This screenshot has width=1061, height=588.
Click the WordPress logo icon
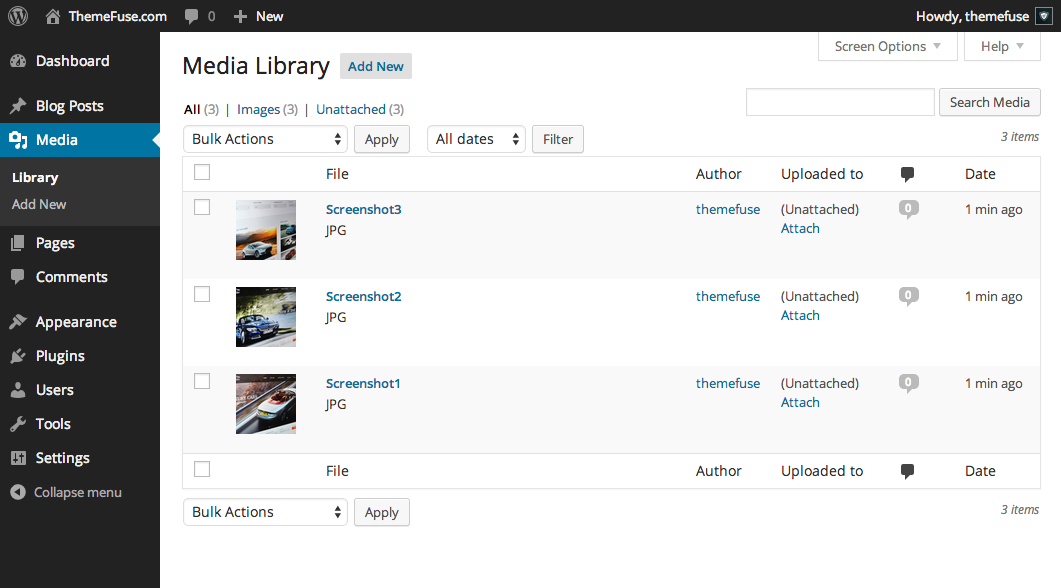click(x=18, y=16)
